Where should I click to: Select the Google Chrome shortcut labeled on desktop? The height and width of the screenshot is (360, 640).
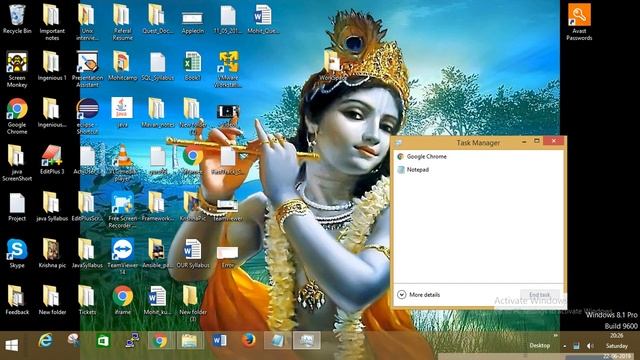[x=17, y=116]
